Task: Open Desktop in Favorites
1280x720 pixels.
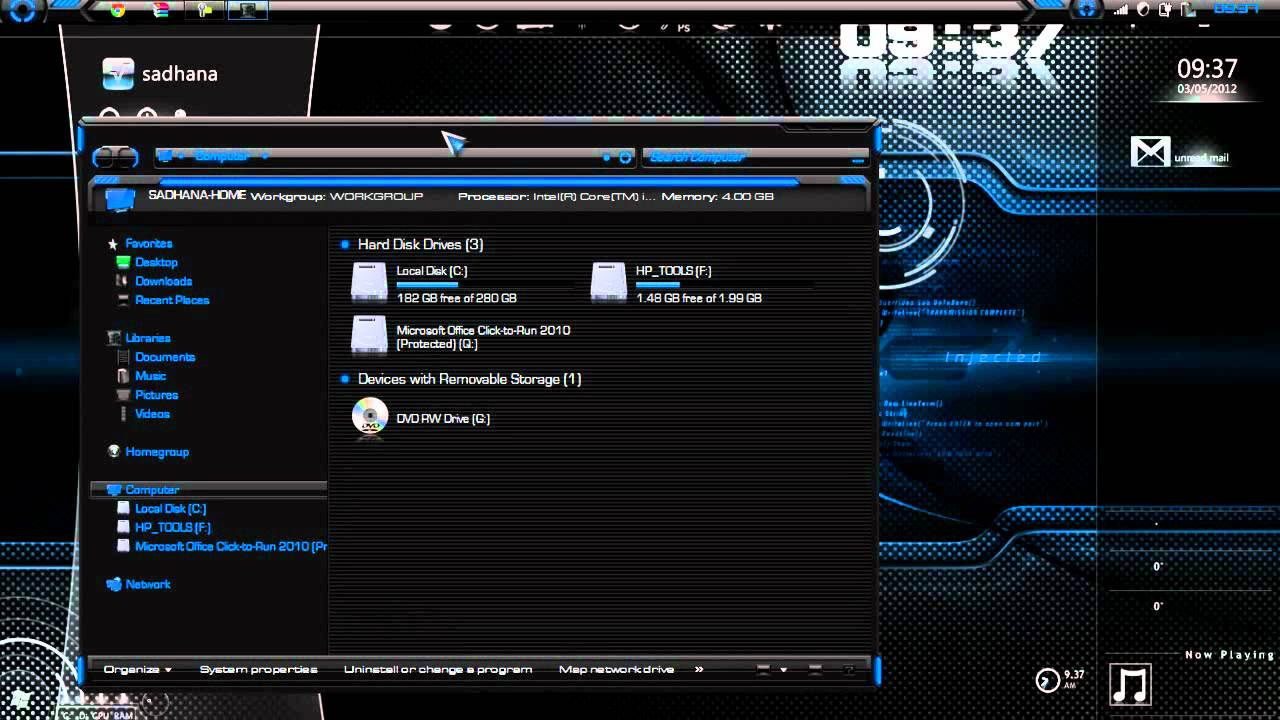Action: (x=156, y=262)
